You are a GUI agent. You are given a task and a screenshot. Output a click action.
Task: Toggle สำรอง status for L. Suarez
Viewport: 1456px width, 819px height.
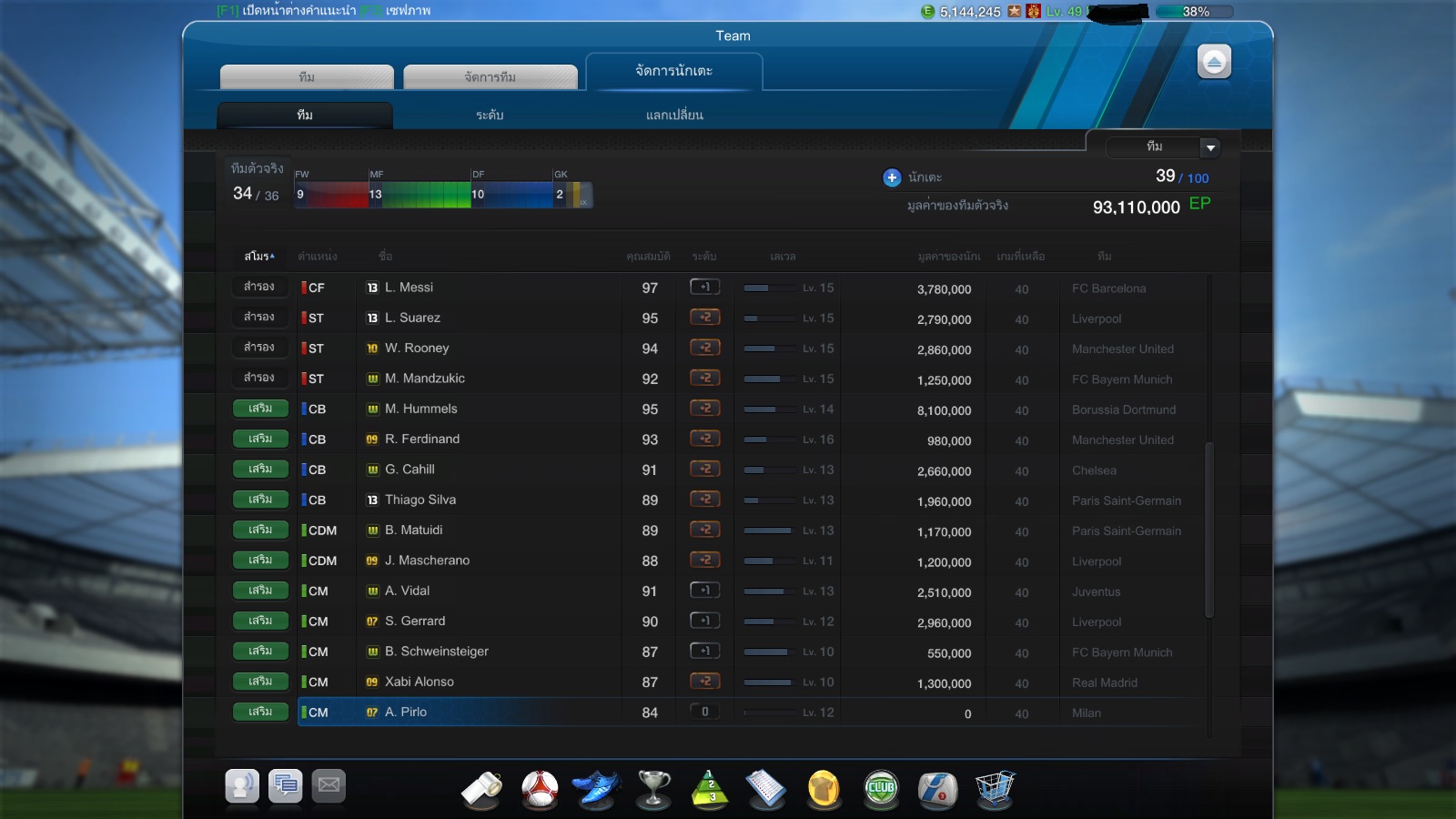[259, 318]
